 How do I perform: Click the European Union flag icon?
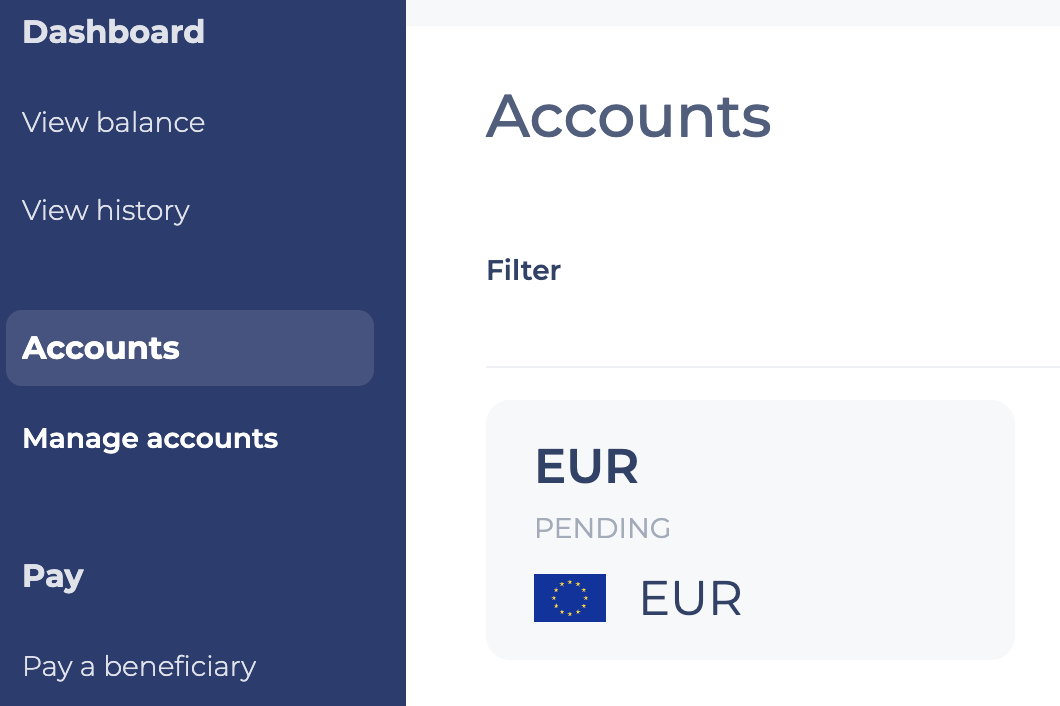click(570, 598)
